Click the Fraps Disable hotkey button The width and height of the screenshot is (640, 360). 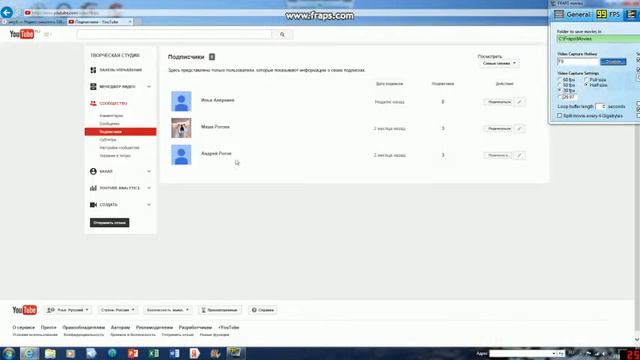point(613,62)
